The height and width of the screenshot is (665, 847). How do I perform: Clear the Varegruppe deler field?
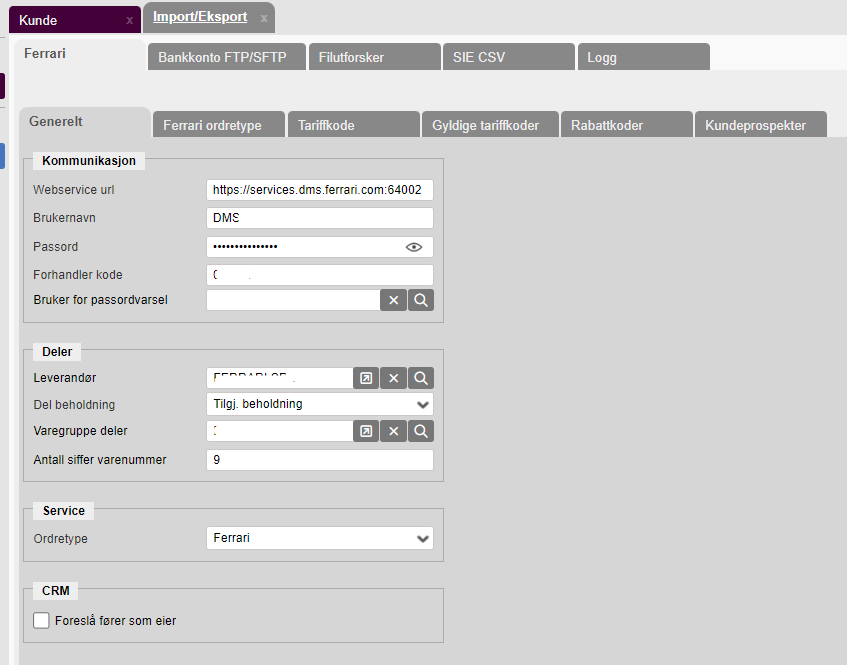[393, 431]
